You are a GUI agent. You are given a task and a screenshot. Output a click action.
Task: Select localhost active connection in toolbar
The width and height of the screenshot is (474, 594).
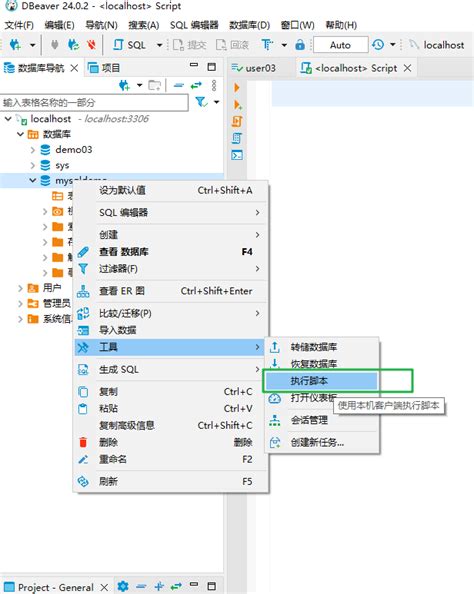(437, 45)
